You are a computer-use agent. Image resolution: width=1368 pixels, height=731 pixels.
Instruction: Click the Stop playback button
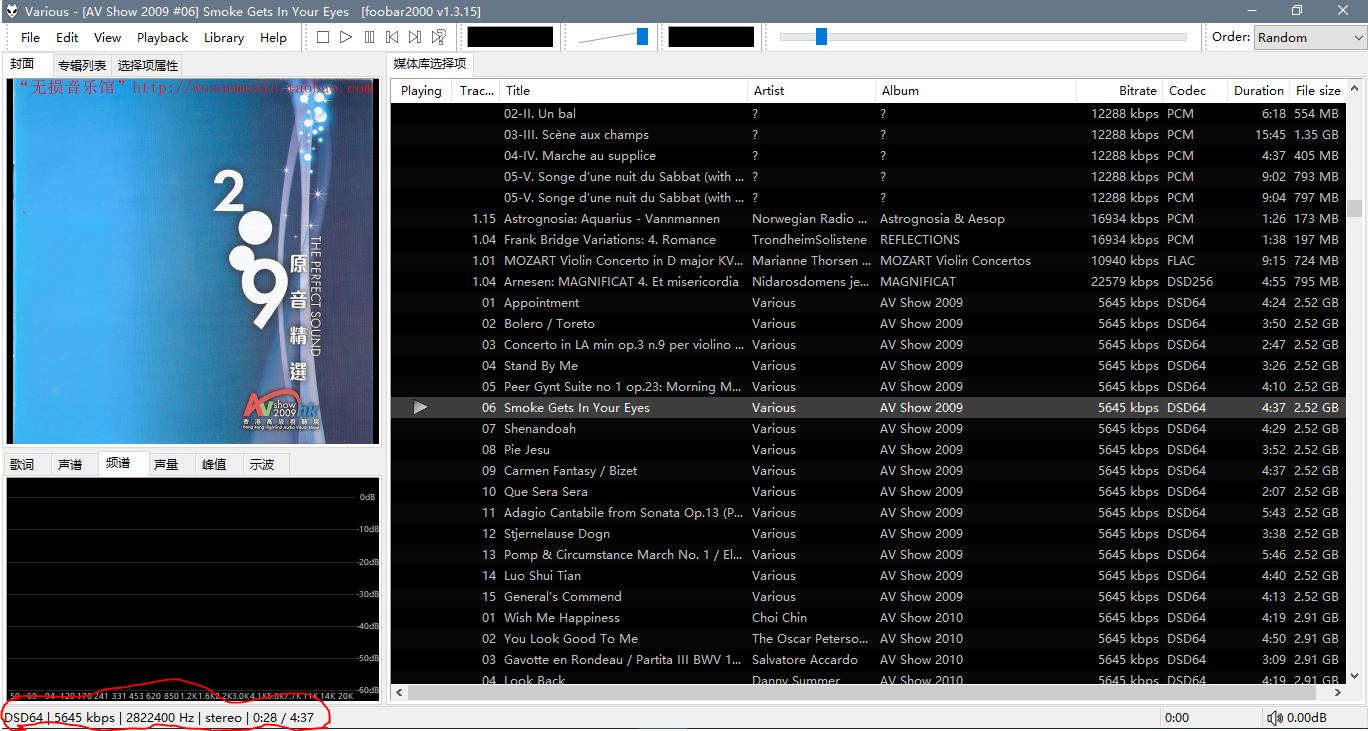pyautogui.click(x=322, y=37)
